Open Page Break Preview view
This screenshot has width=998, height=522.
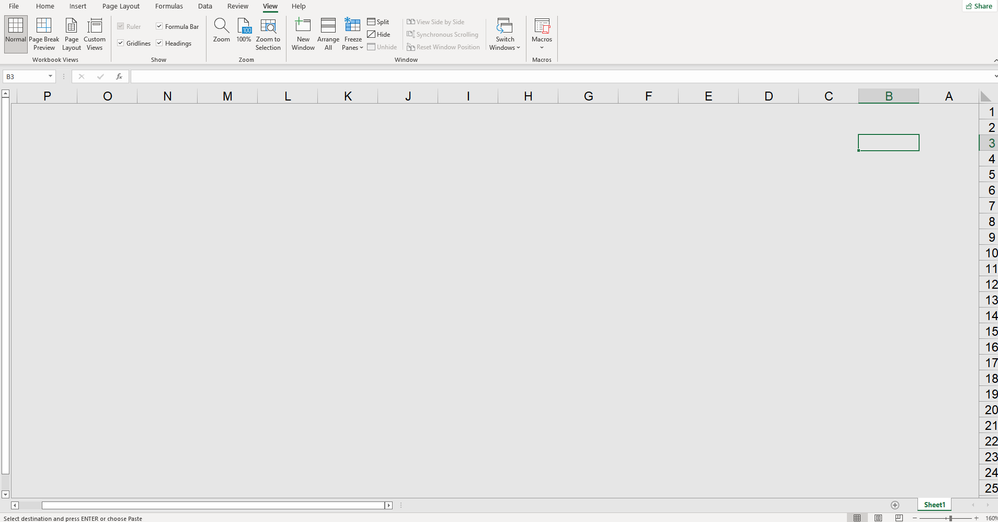[44, 34]
